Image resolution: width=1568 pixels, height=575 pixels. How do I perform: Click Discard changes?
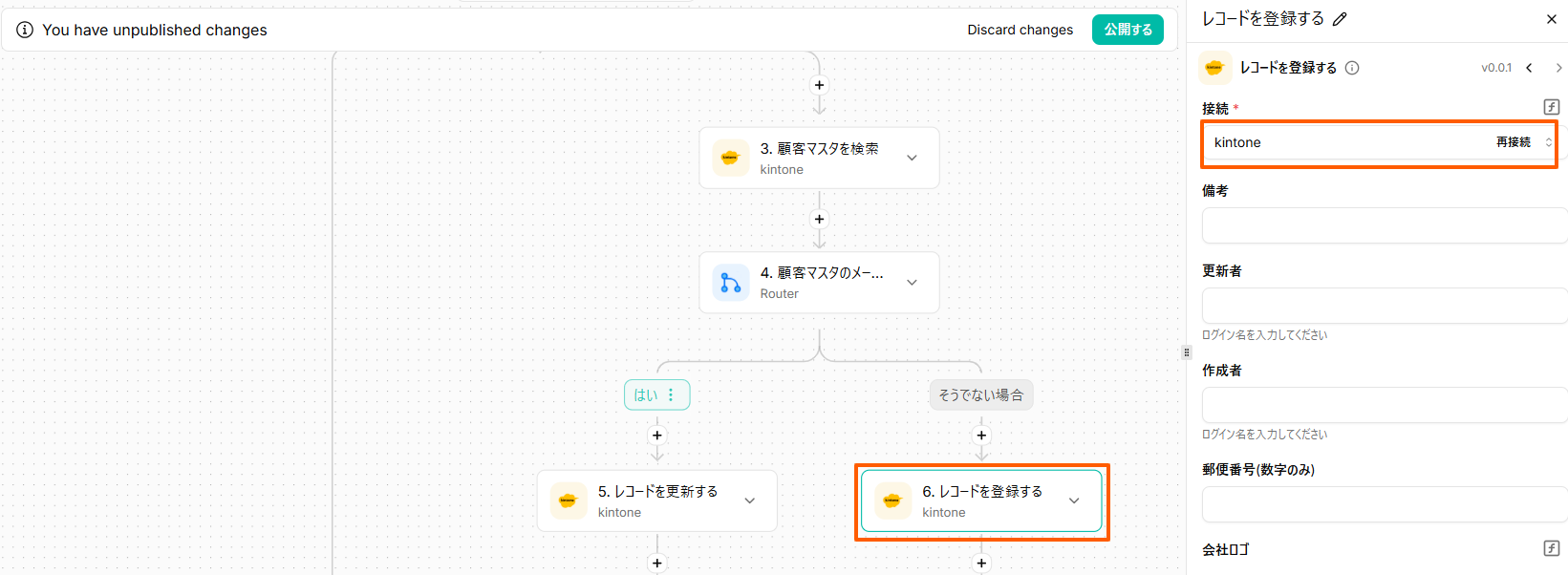[x=1020, y=30]
